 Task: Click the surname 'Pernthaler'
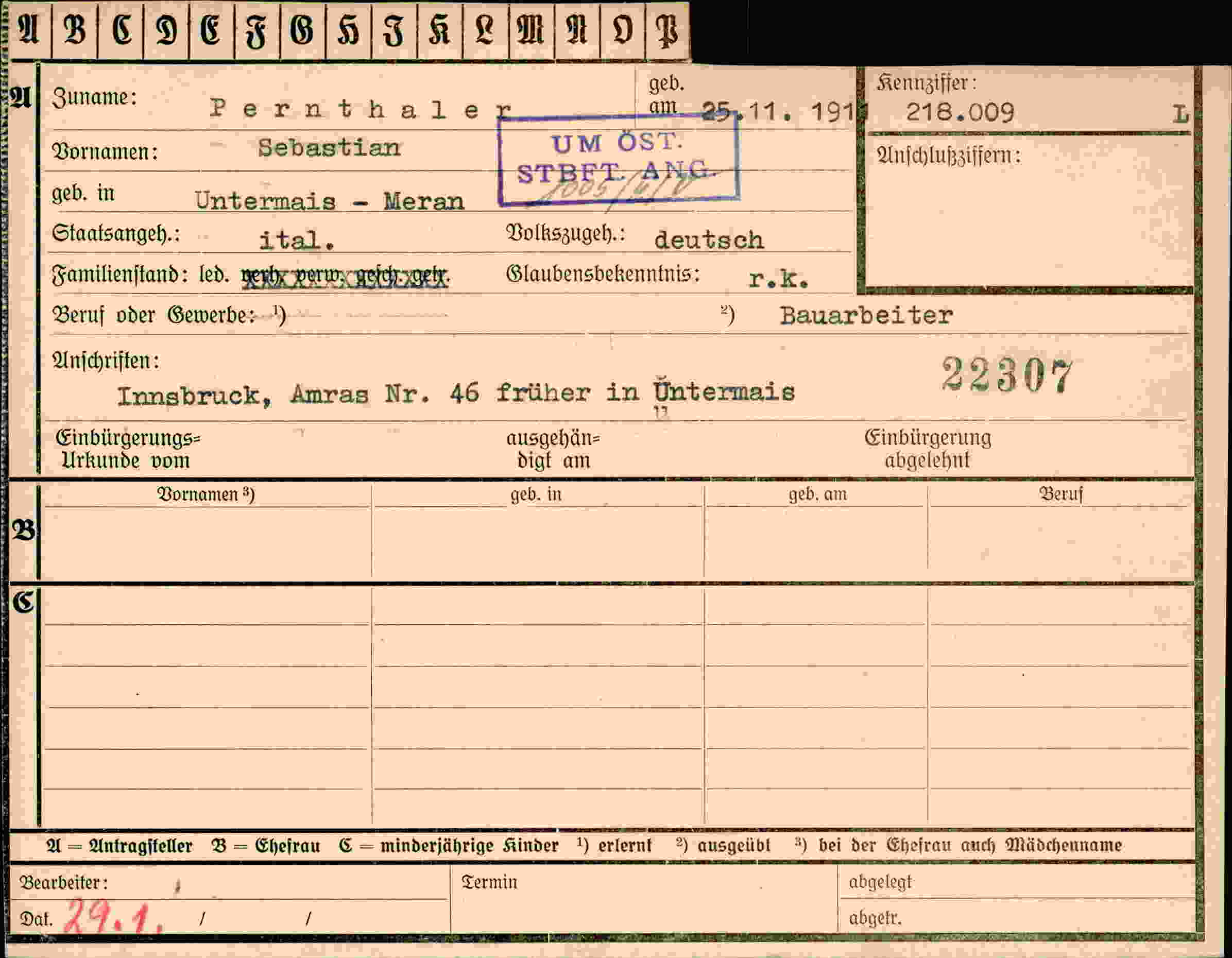pyautogui.click(x=361, y=108)
